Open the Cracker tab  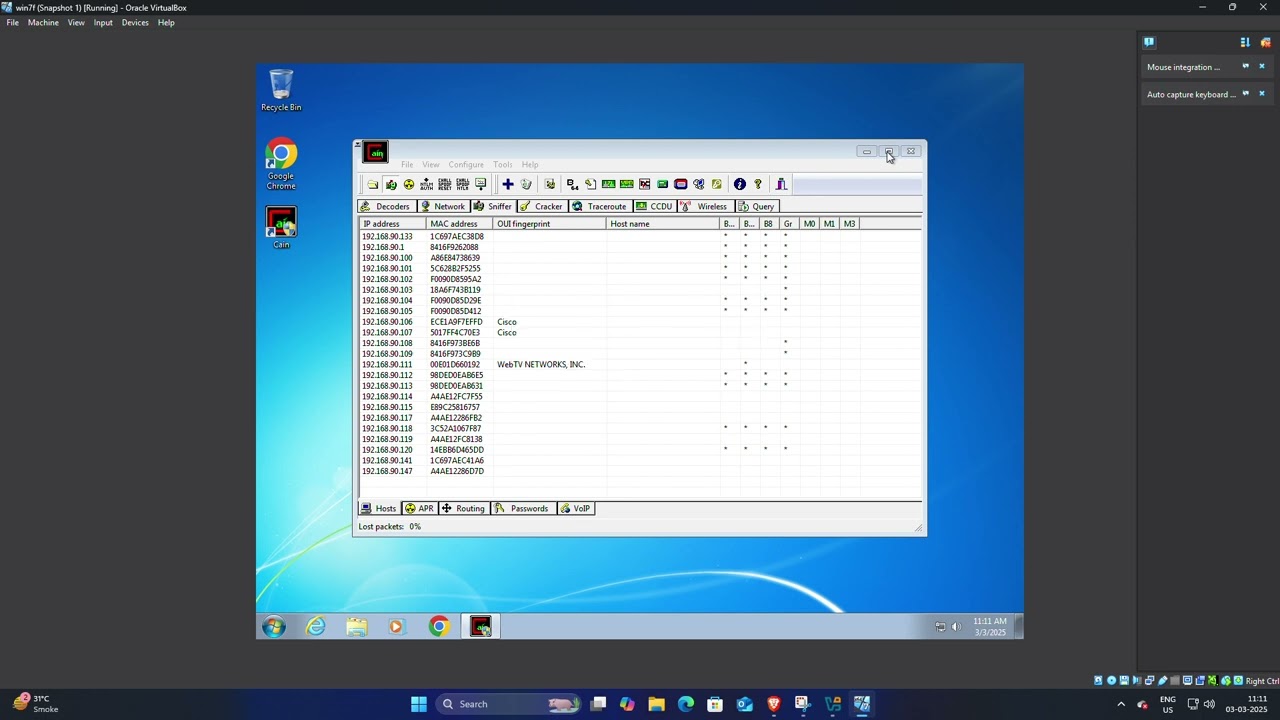pyautogui.click(x=541, y=206)
